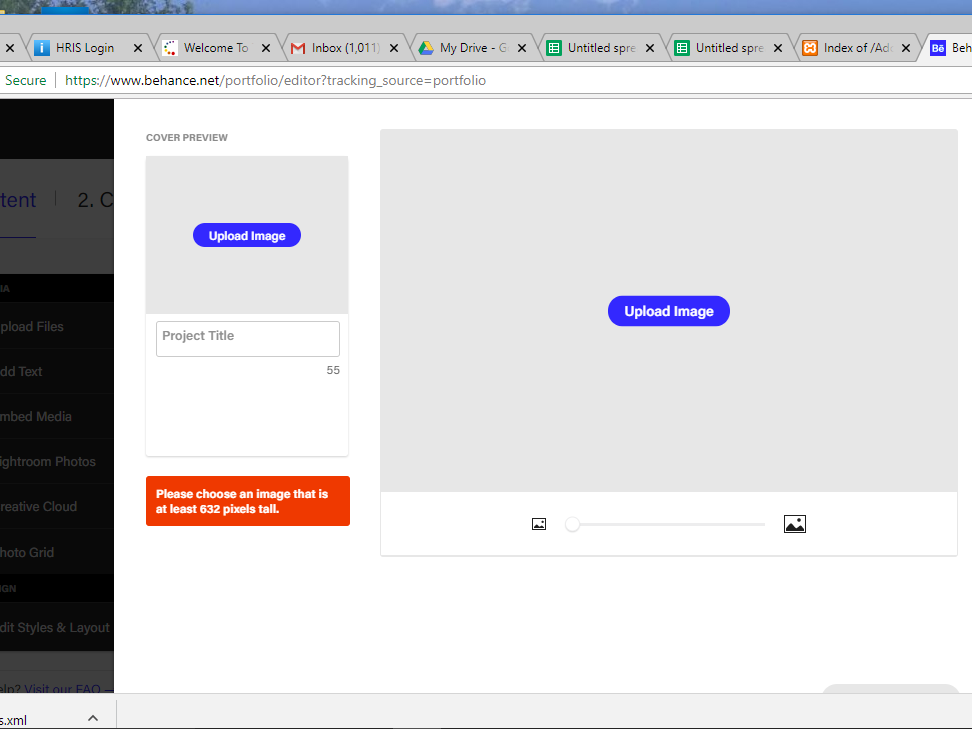Click the HRIS Login tab favicon
Image resolution: width=972 pixels, height=729 pixels.
(x=42, y=48)
